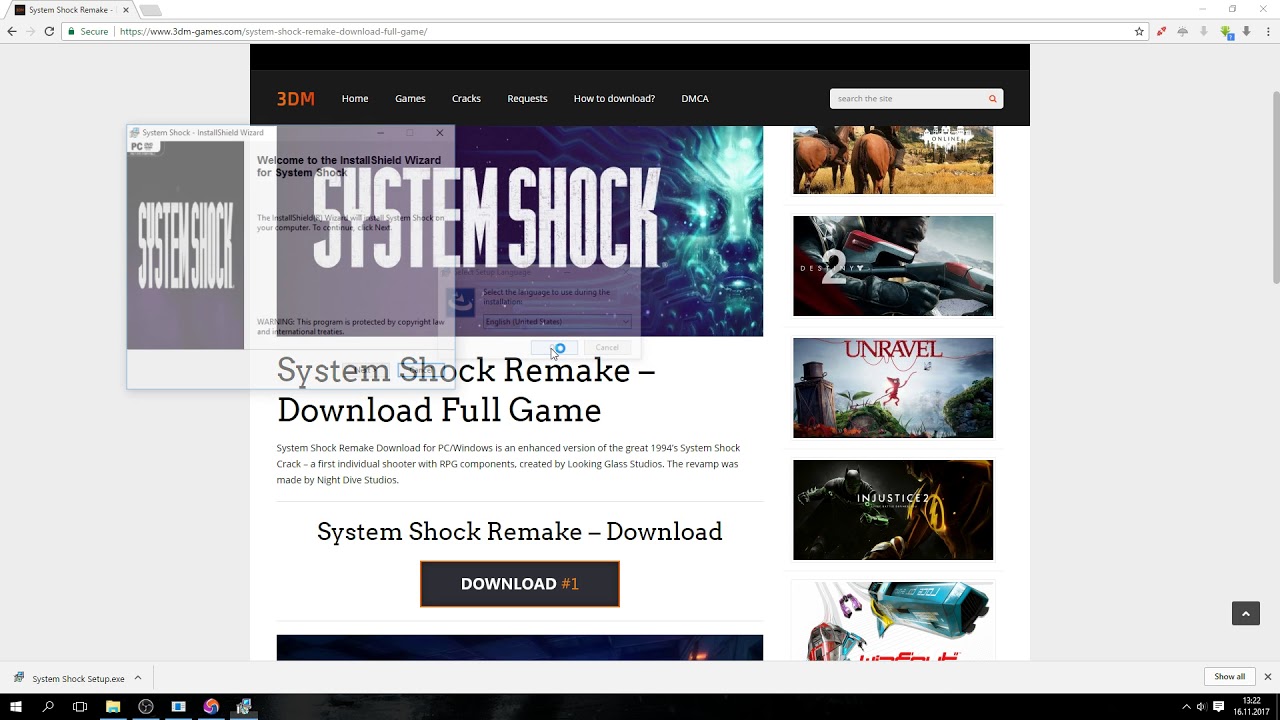Screen dimensions: 1280x720
Task: Click the System Shock Remake page title
Action: [x=466, y=390]
